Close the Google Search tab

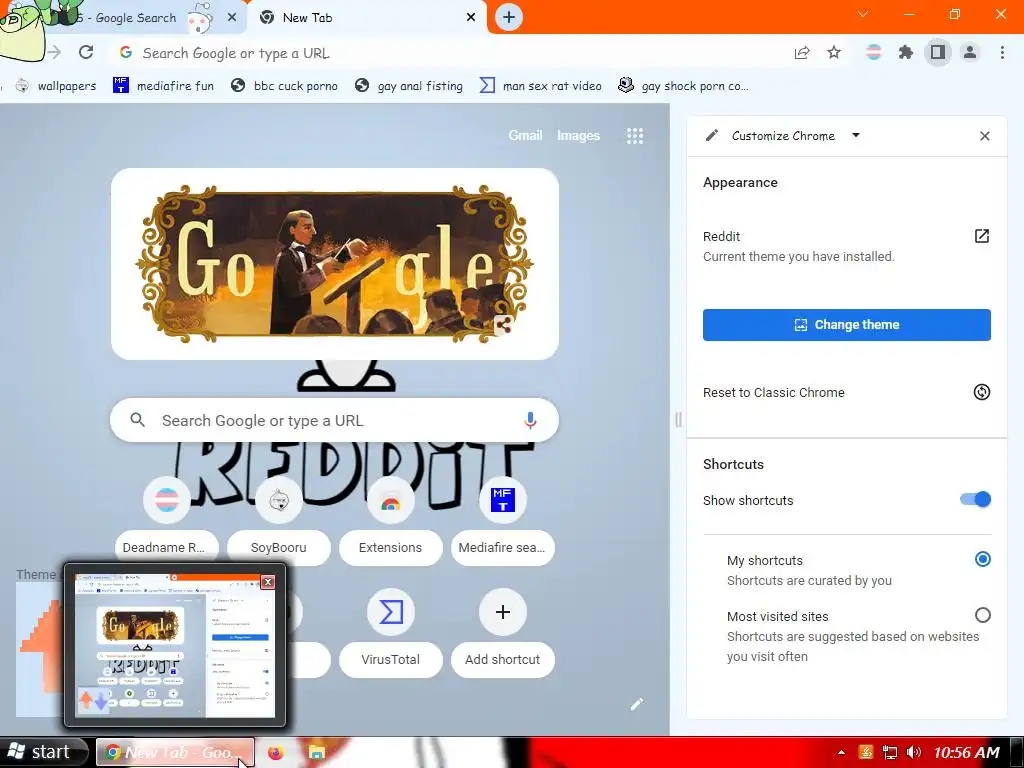tap(232, 18)
